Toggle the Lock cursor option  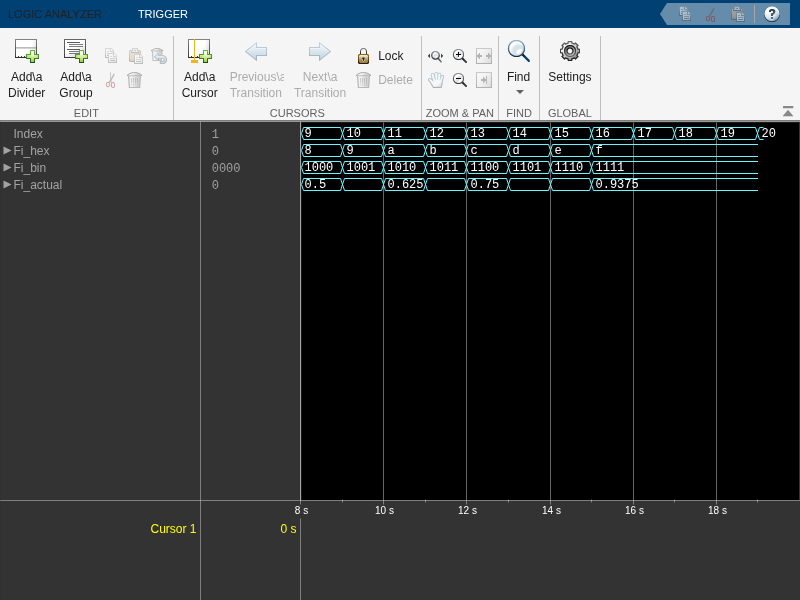coord(381,56)
